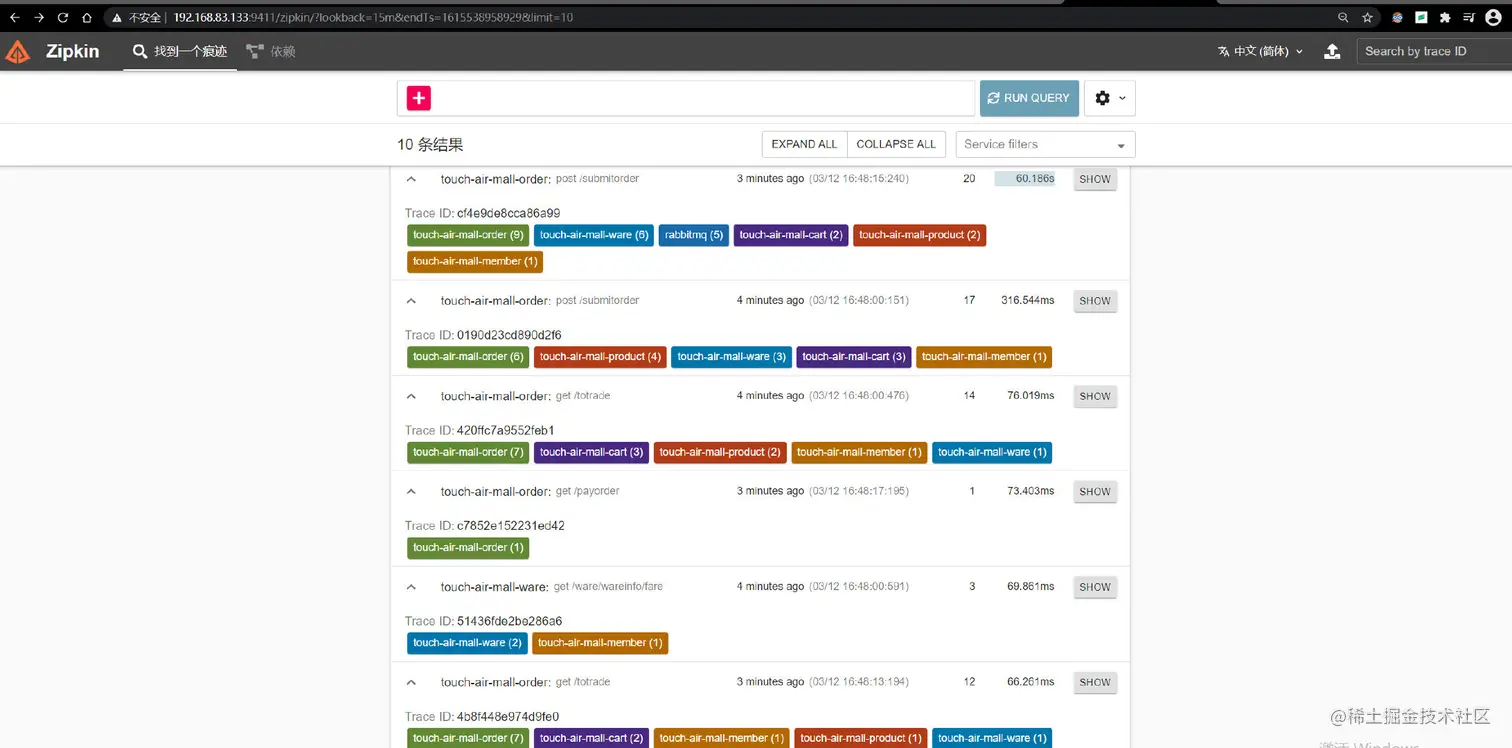
Task: Collapse the get /ware/wareinfo/fare trace chevron
Action: point(410,587)
